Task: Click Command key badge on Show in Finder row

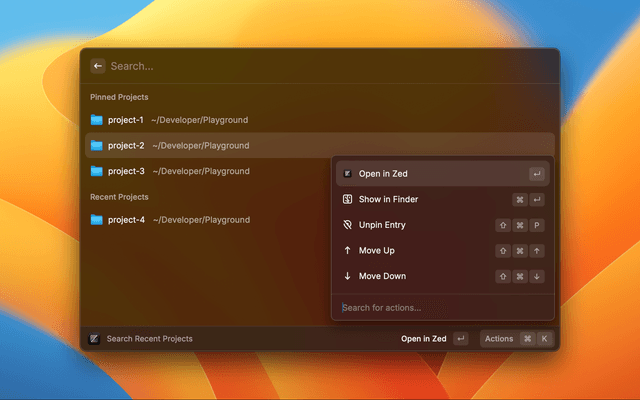Action: (x=520, y=200)
